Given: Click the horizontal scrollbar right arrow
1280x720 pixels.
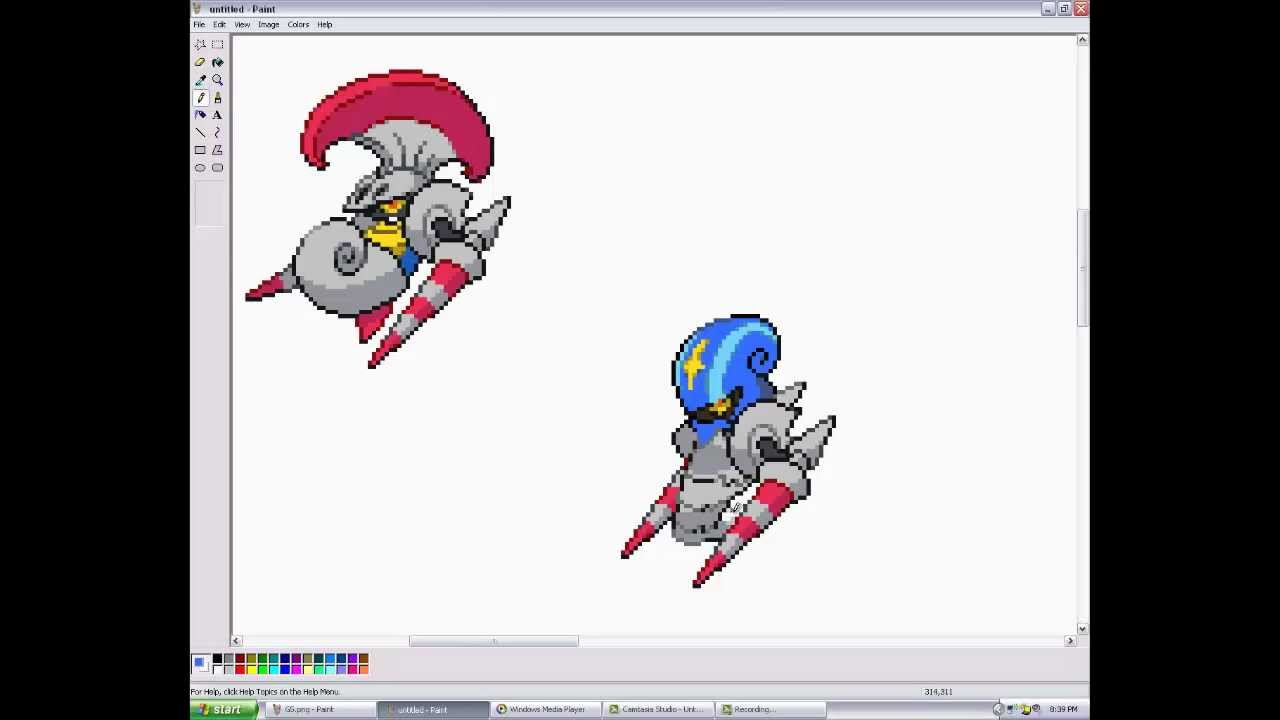Looking at the screenshot, I should [1070, 641].
